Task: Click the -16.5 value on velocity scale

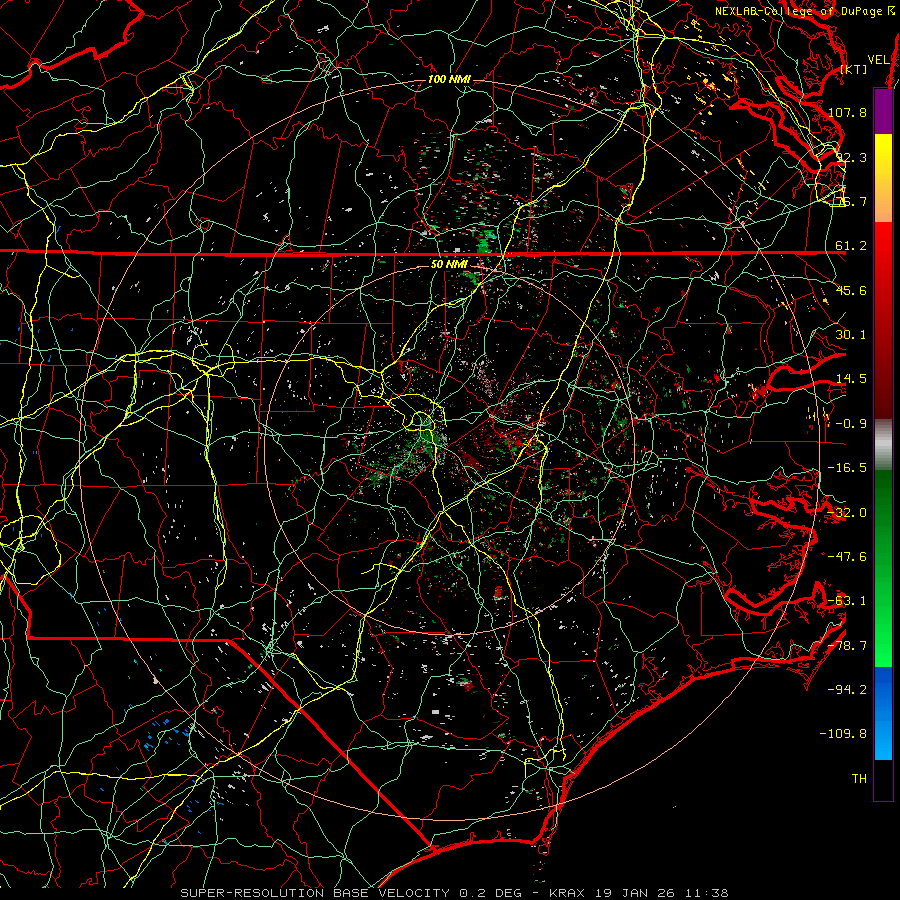Action: pos(847,468)
